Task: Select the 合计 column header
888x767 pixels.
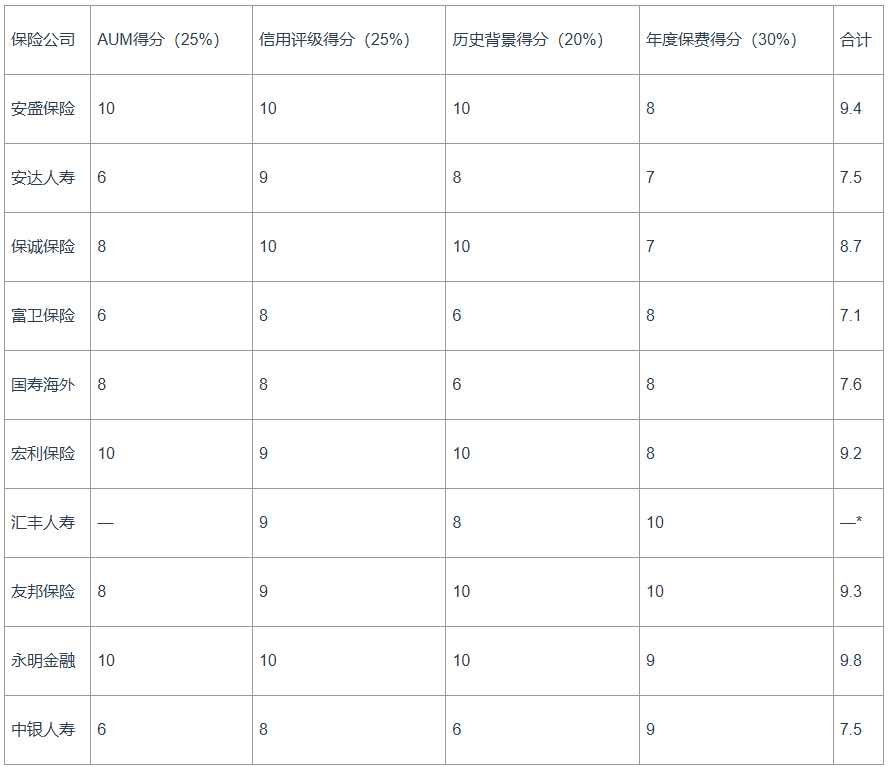Action: point(856,40)
